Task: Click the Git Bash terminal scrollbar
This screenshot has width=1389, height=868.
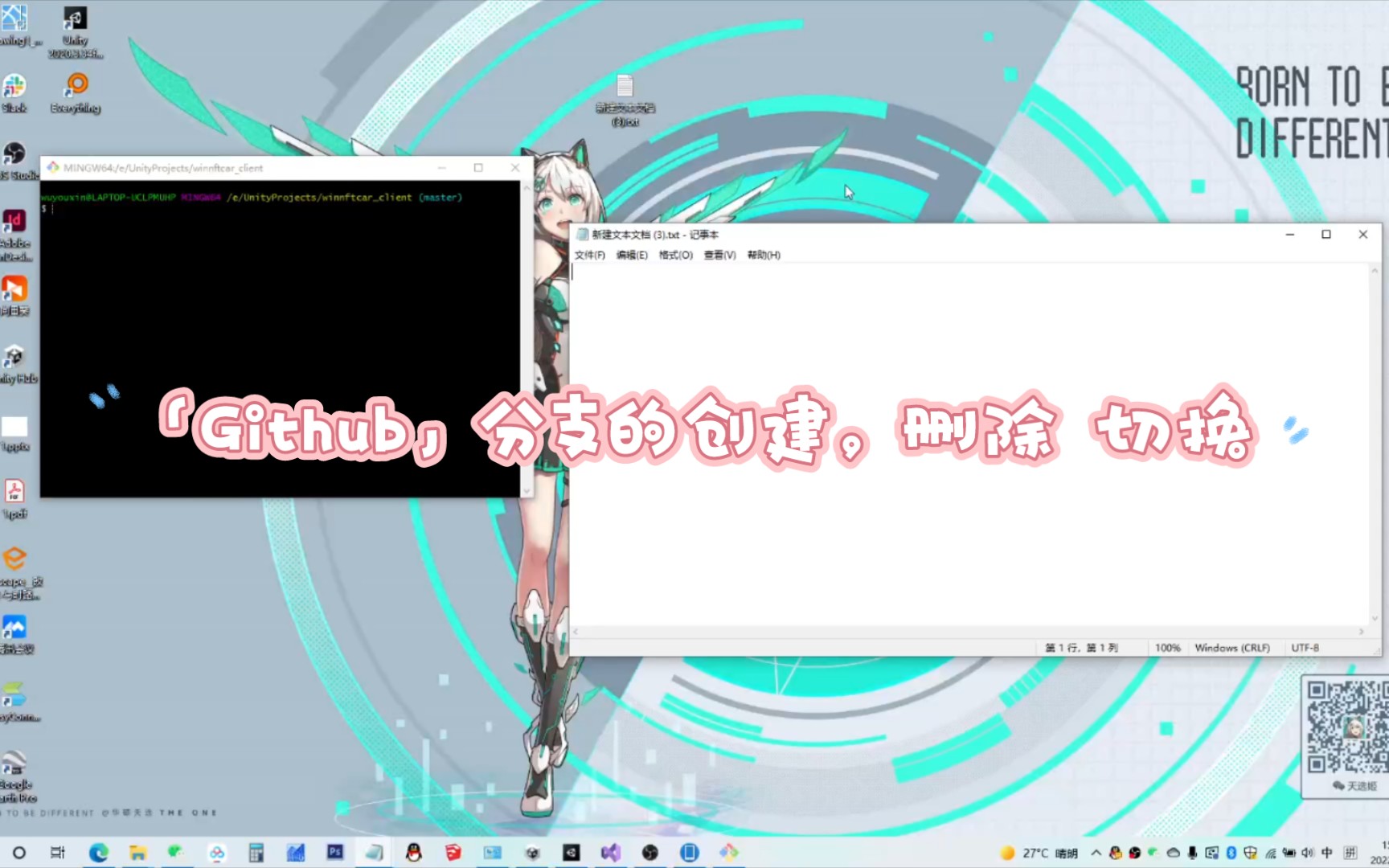Action: click(x=527, y=338)
